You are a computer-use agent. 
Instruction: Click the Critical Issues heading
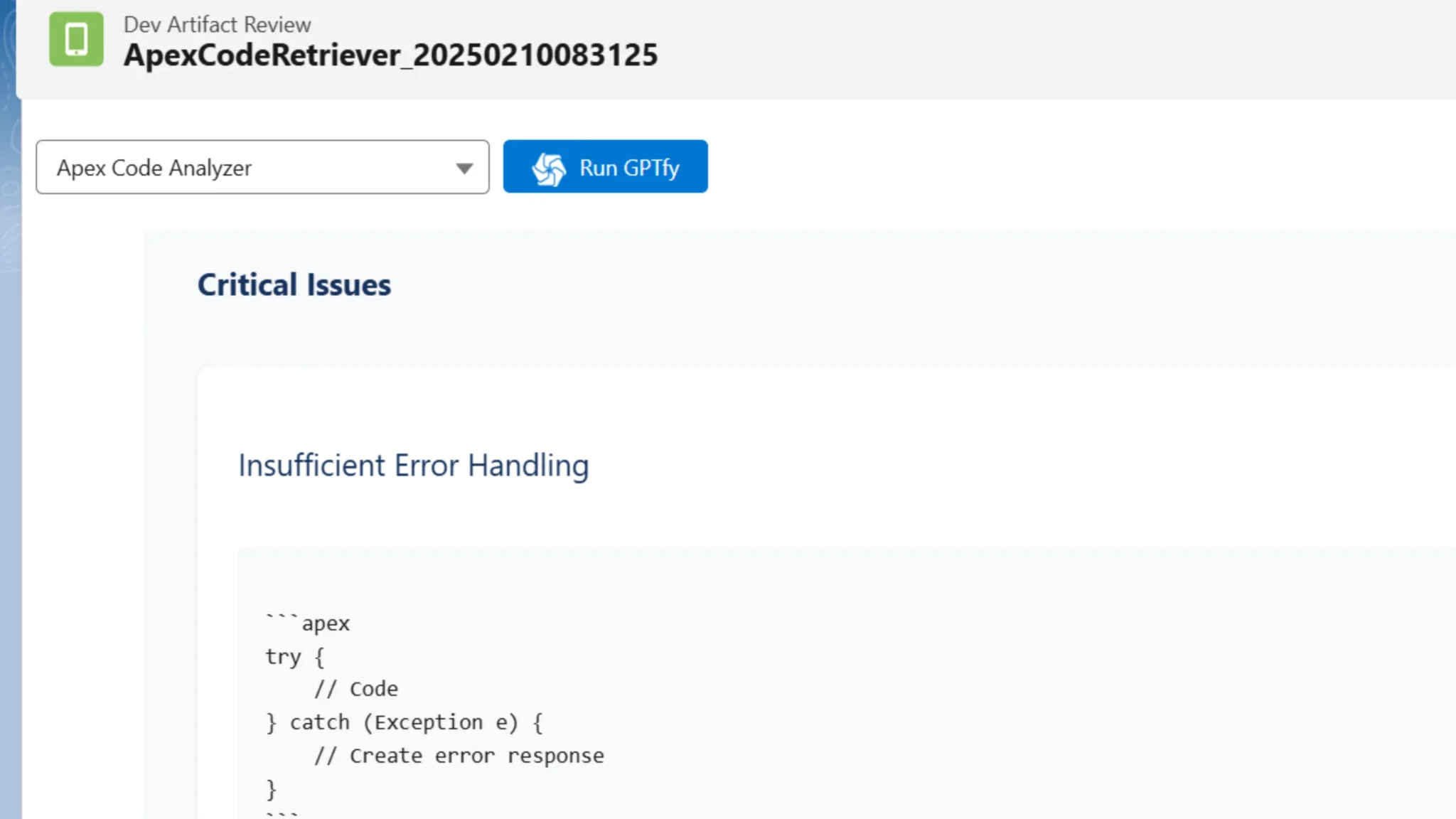coord(294,285)
